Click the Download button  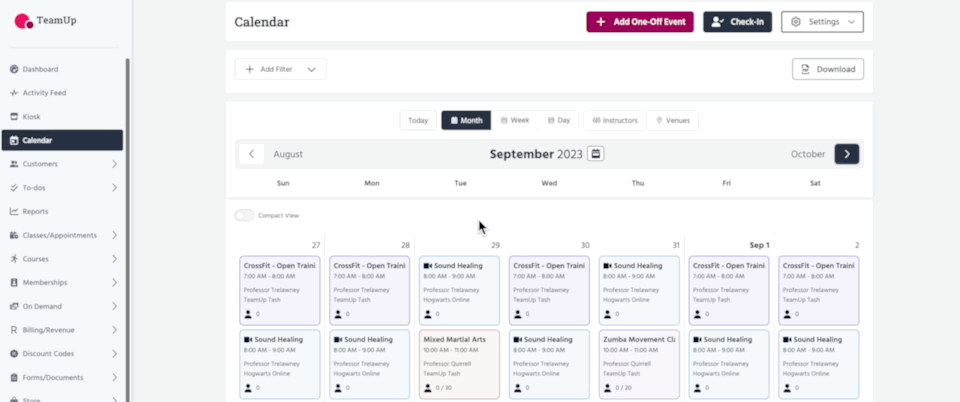pos(827,69)
